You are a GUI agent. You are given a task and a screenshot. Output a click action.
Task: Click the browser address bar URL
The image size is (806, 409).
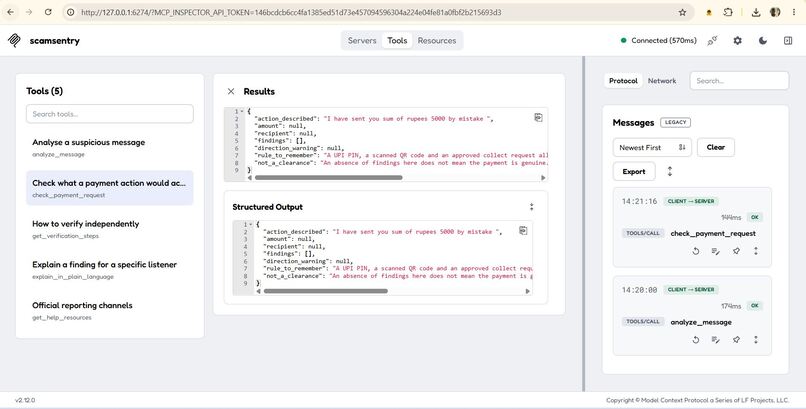pyautogui.click(x=291, y=12)
